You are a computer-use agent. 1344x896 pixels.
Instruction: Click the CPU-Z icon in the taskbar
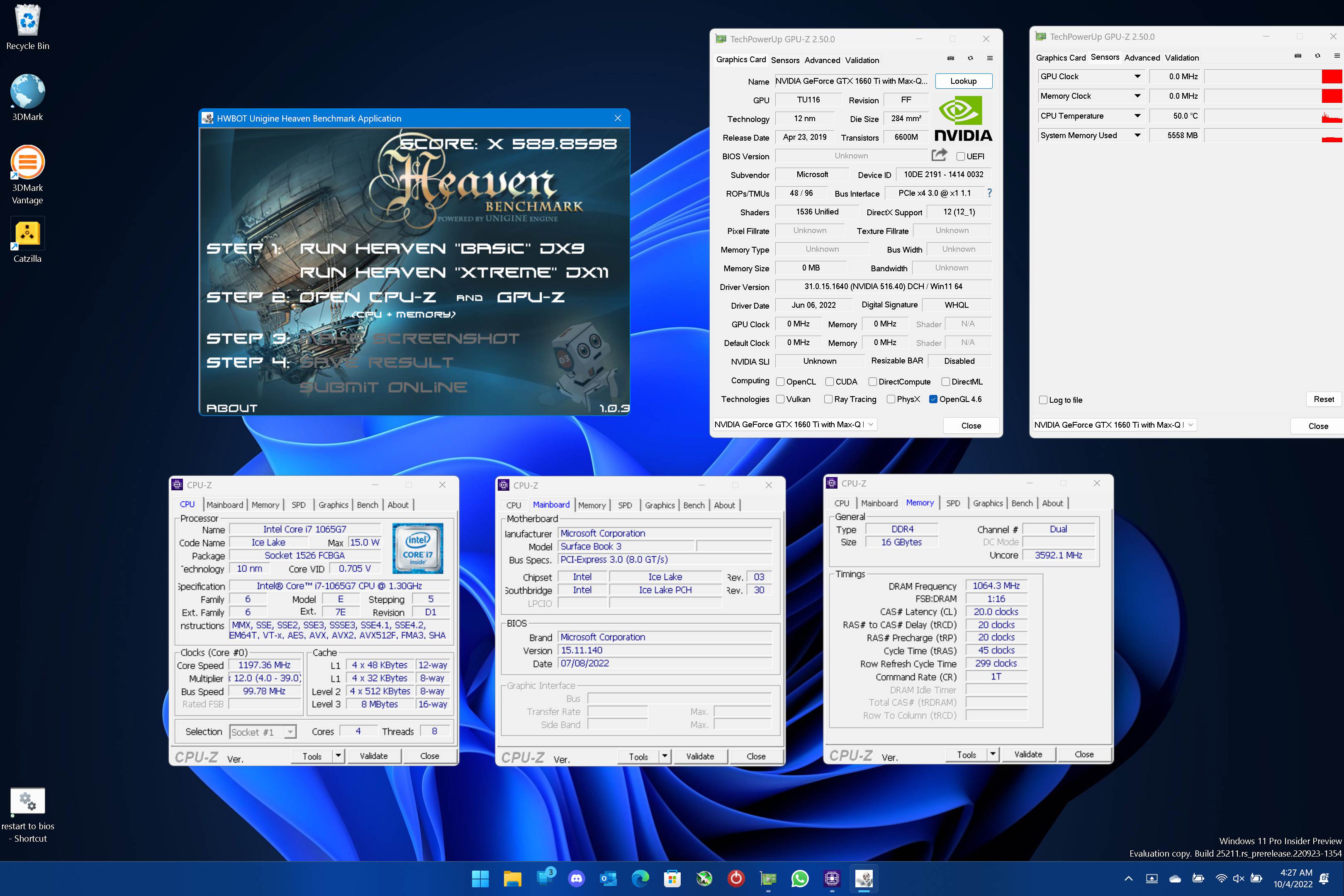832,878
